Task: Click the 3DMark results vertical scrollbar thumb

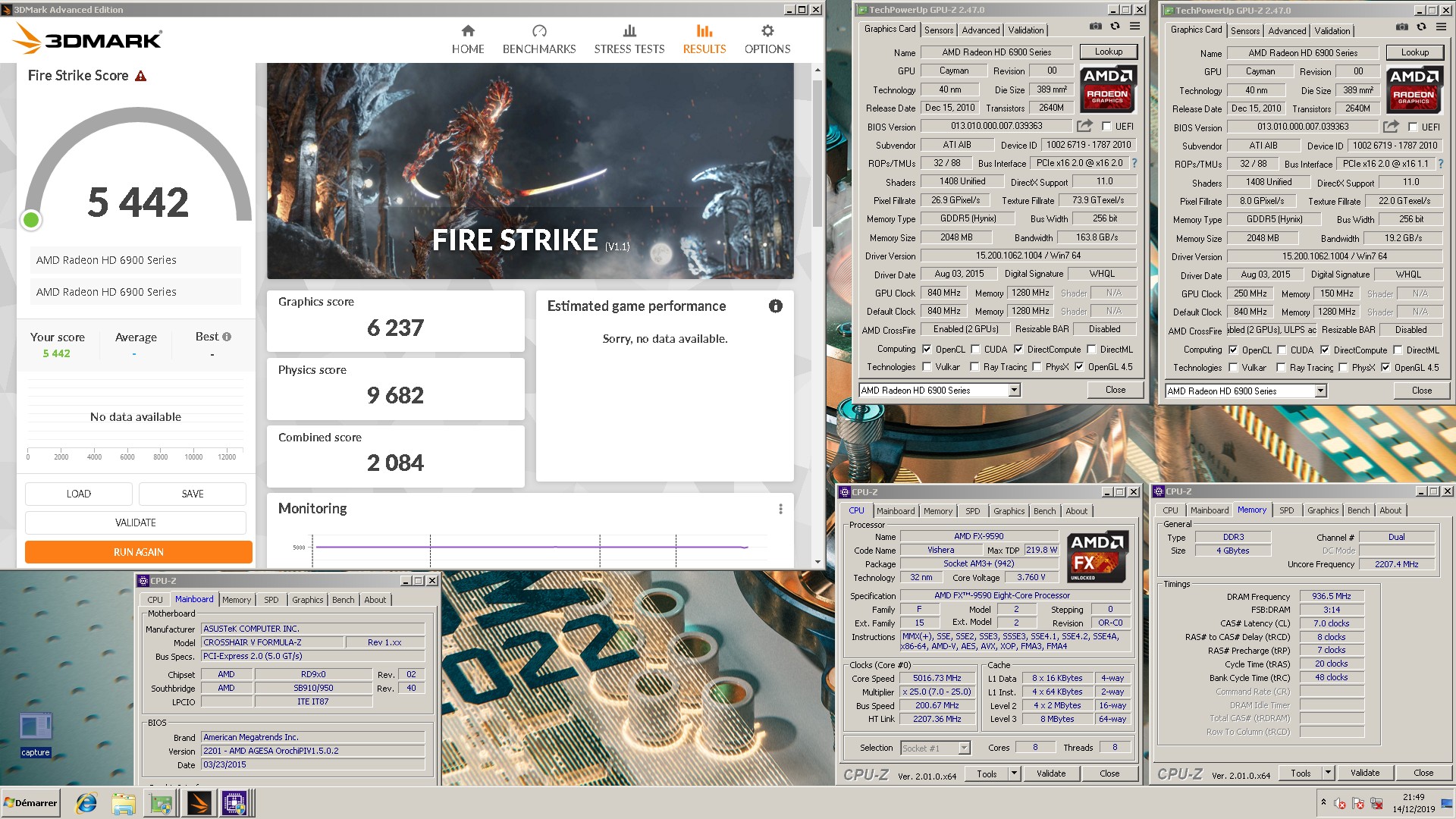Action: (817, 152)
